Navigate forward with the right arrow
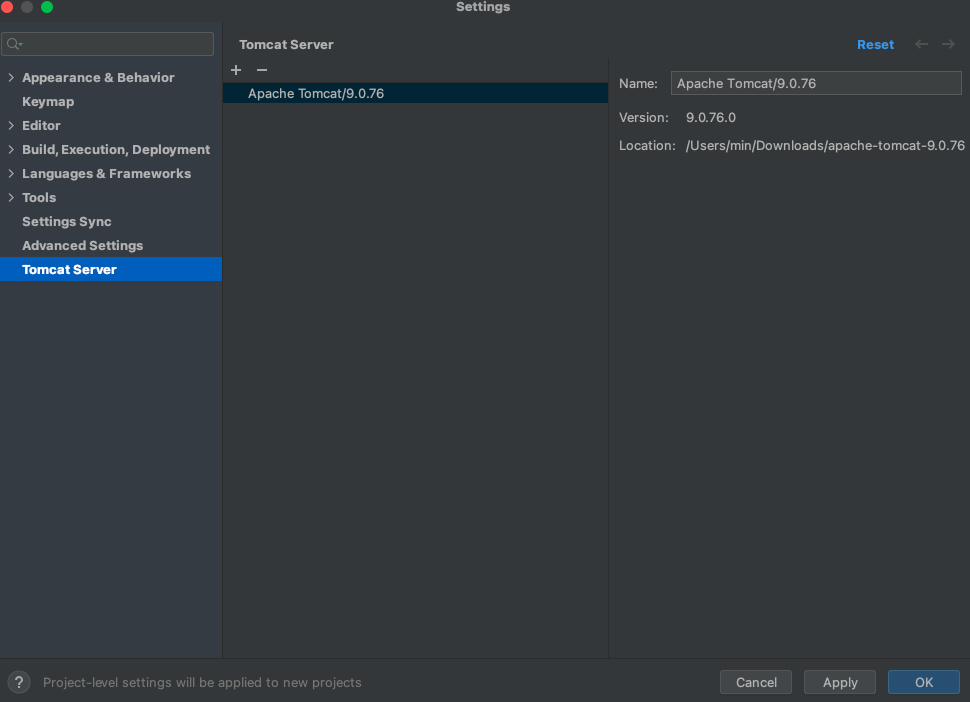 (948, 45)
